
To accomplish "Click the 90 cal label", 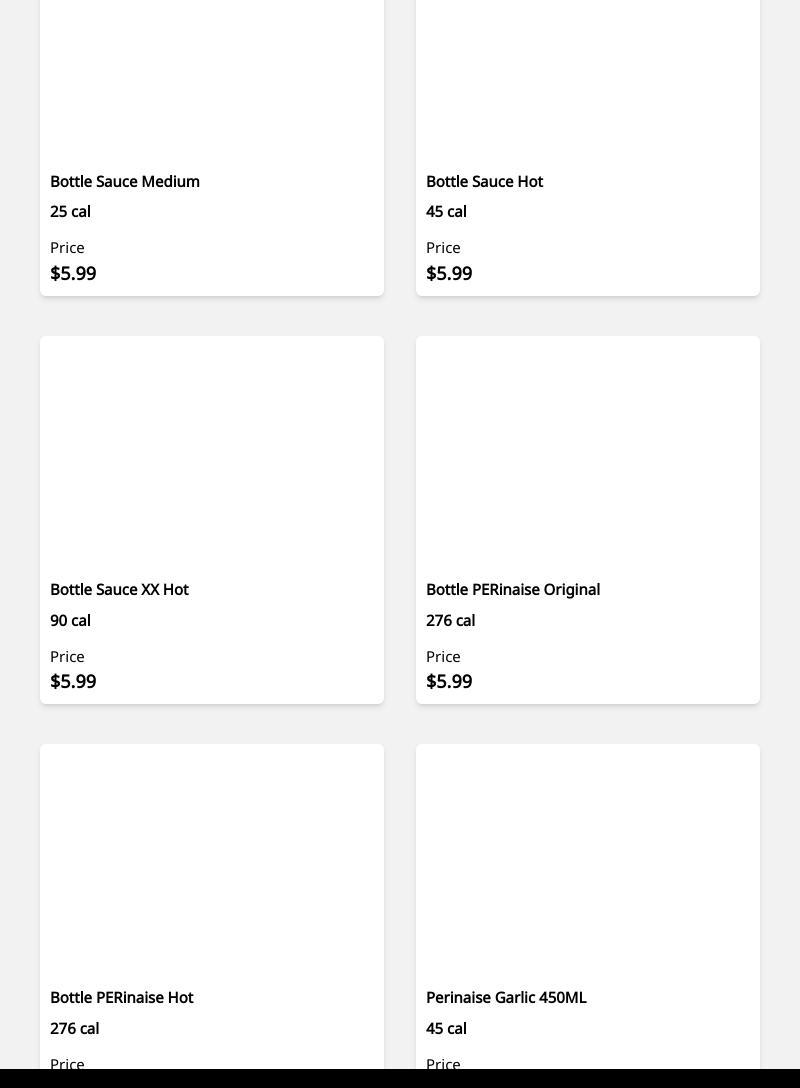I will click(x=70, y=620).
